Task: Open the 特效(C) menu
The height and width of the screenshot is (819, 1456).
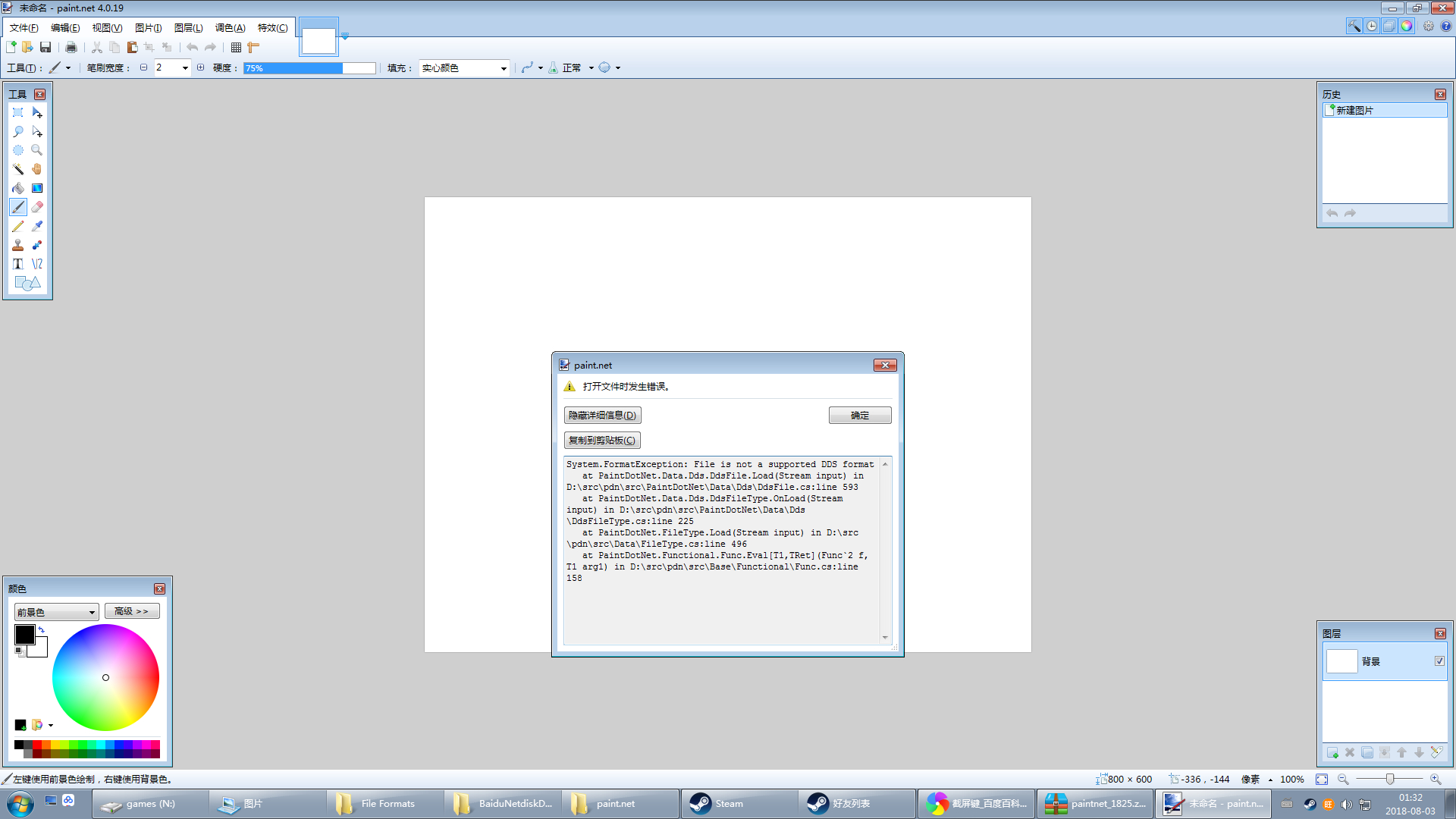Action: point(272,27)
